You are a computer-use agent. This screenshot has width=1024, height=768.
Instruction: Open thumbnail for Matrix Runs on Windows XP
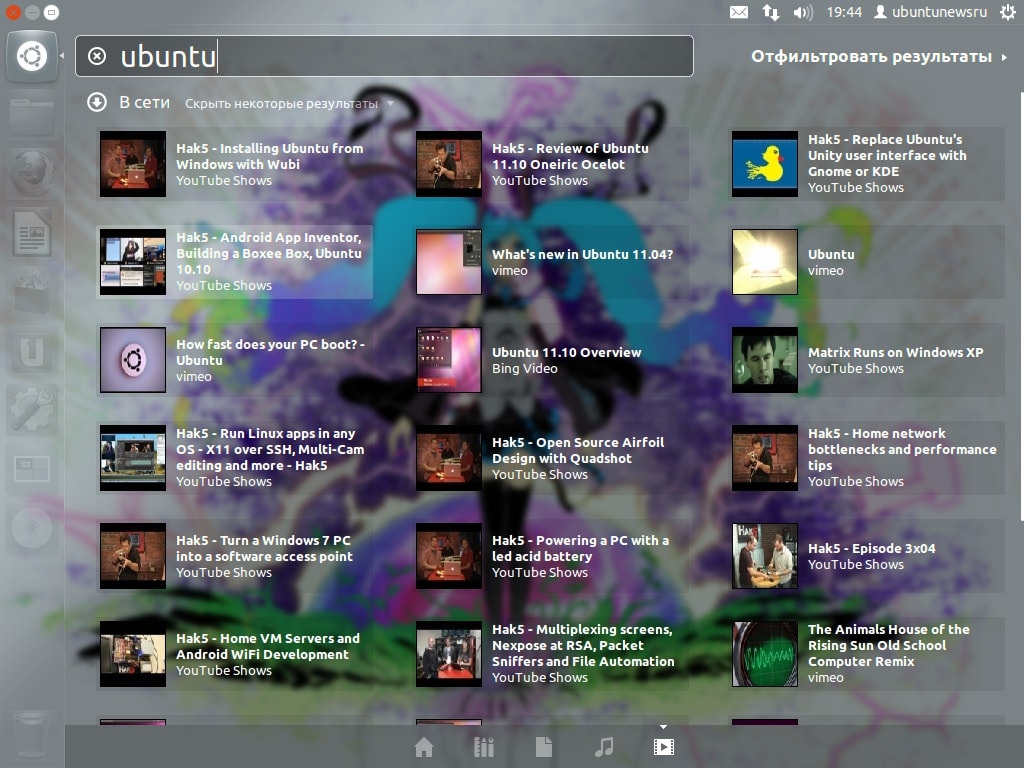[x=765, y=360]
